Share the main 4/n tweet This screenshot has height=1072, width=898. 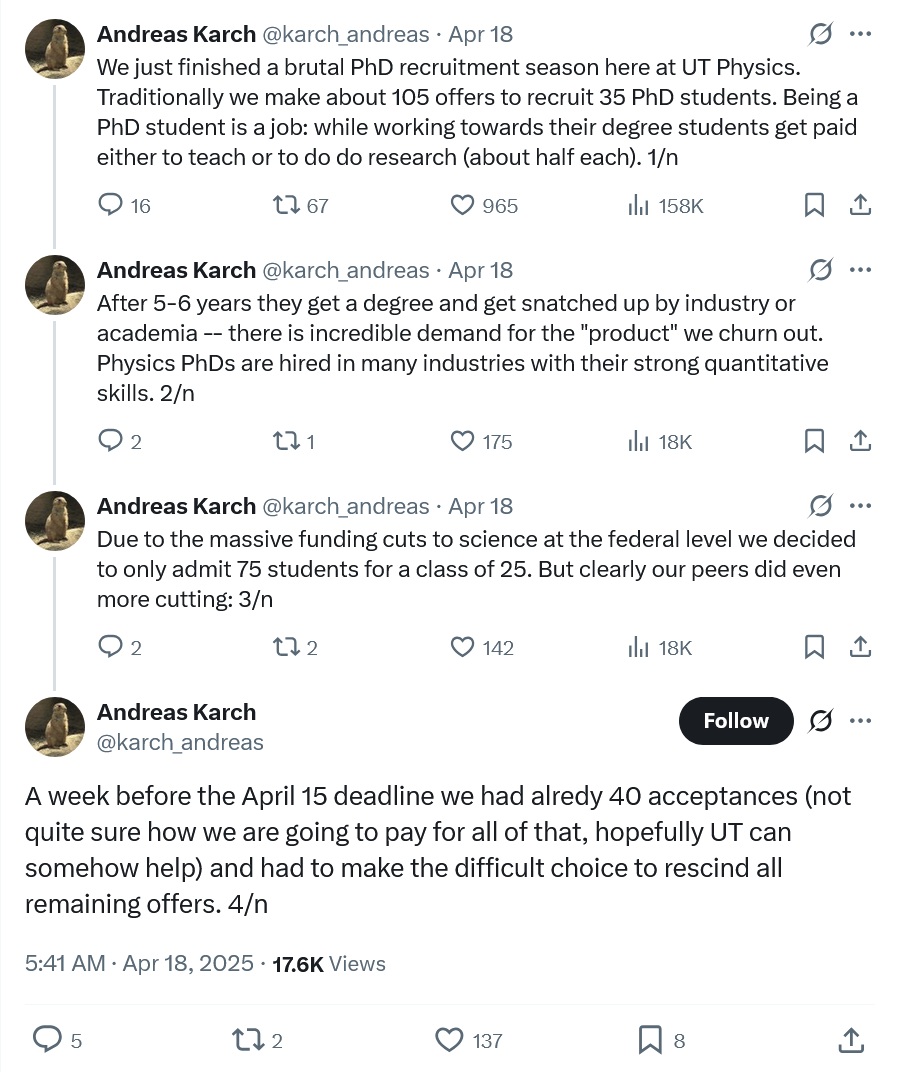tap(850, 1040)
